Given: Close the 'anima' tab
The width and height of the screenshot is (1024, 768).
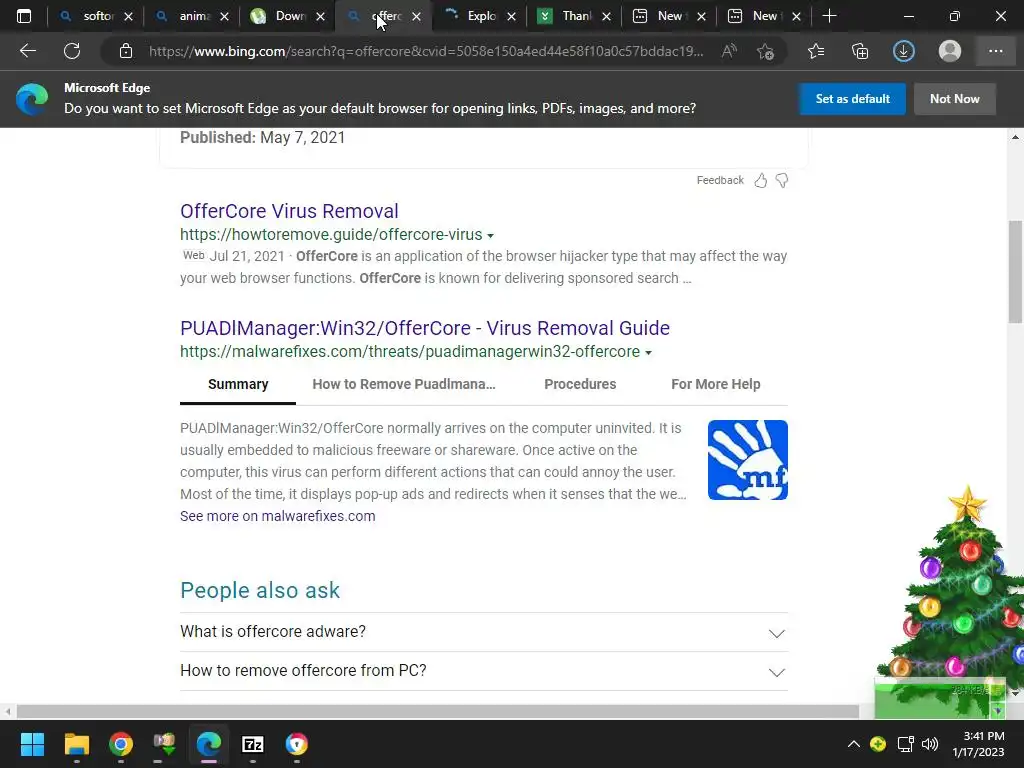Looking at the screenshot, I should coord(225,16).
